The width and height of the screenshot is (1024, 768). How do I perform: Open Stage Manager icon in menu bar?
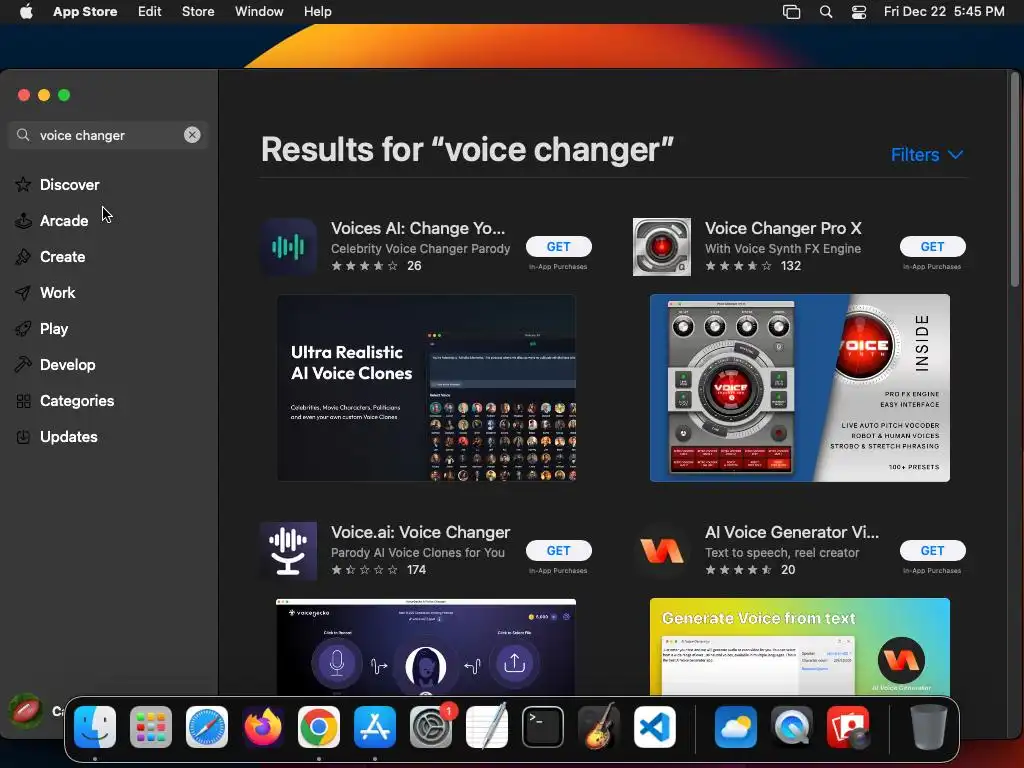pyautogui.click(x=792, y=11)
